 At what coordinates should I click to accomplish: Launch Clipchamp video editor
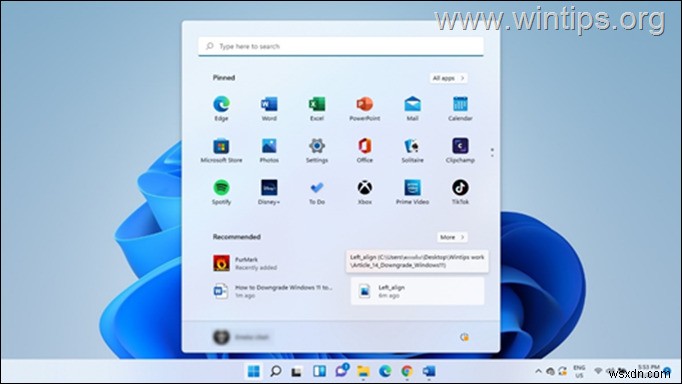pyautogui.click(x=460, y=150)
